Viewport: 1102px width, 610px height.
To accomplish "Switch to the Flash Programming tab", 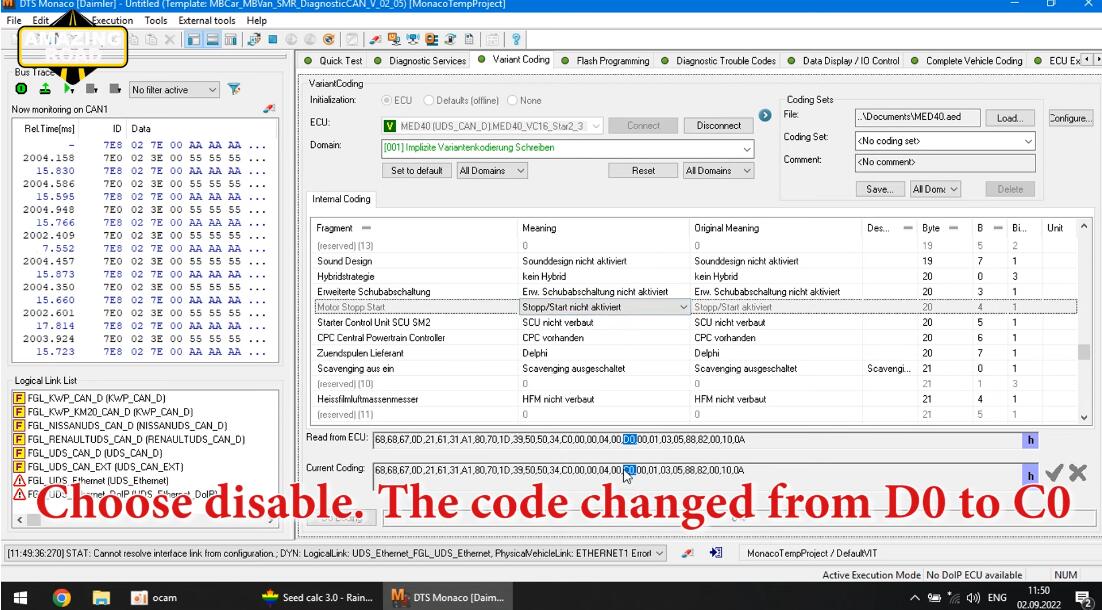I will coord(607,60).
